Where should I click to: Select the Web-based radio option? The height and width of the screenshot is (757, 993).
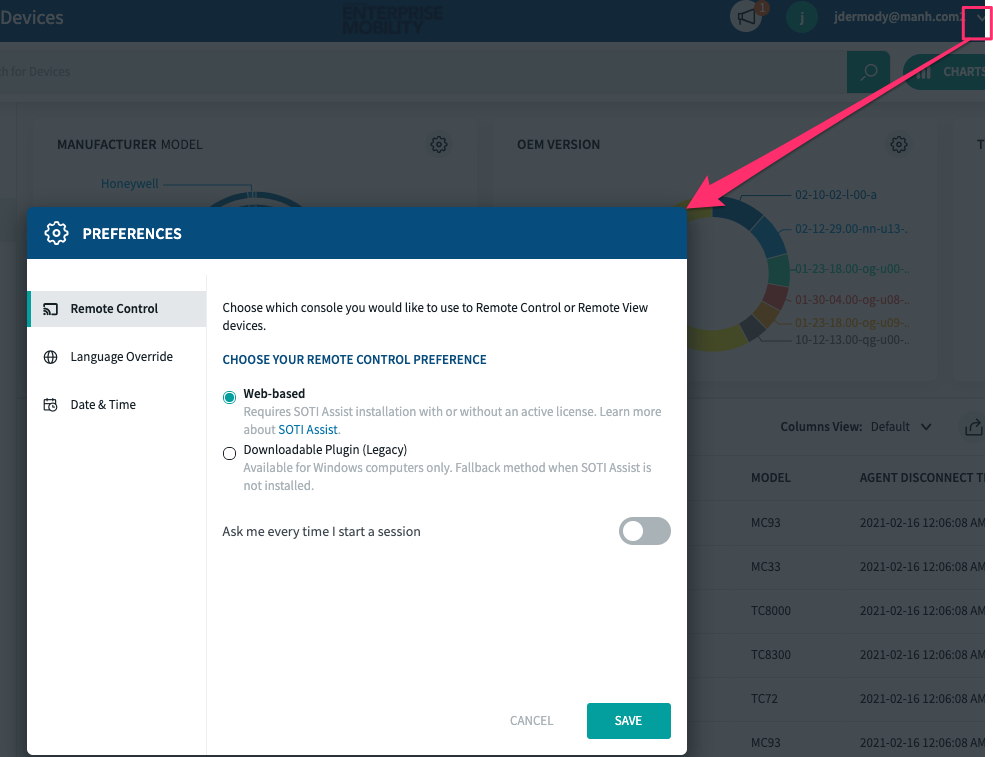tap(230, 397)
